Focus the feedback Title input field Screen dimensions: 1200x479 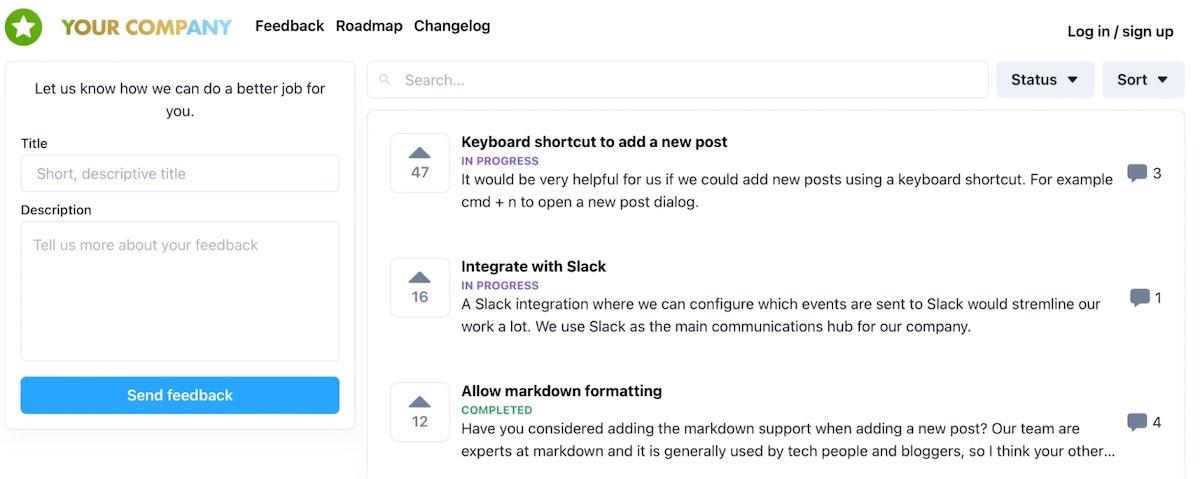[x=180, y=173]
